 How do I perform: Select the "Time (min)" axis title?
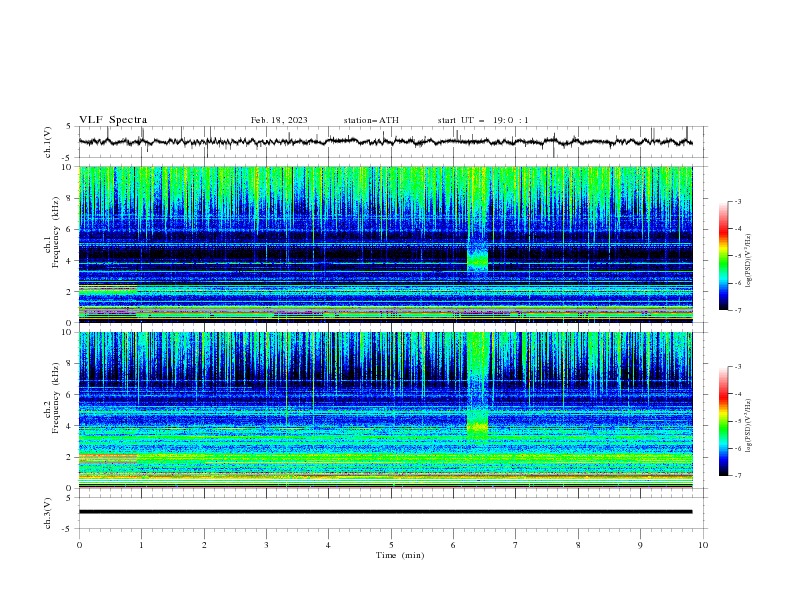(400, 555)
